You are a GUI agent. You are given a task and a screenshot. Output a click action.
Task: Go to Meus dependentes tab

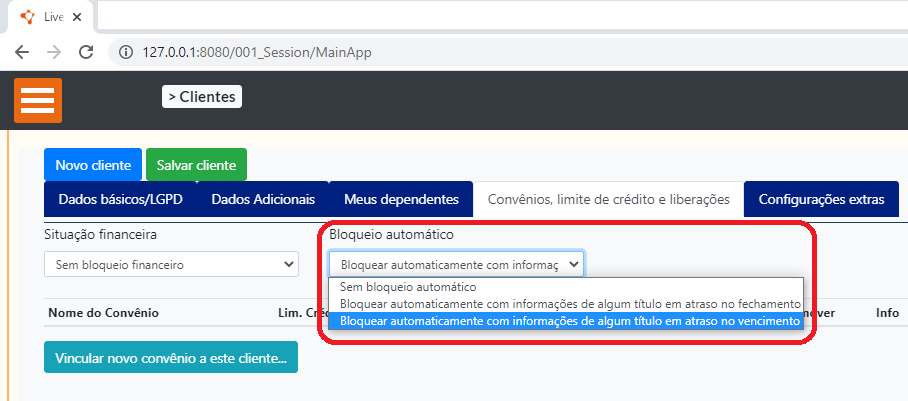click(x=401, y=199)
